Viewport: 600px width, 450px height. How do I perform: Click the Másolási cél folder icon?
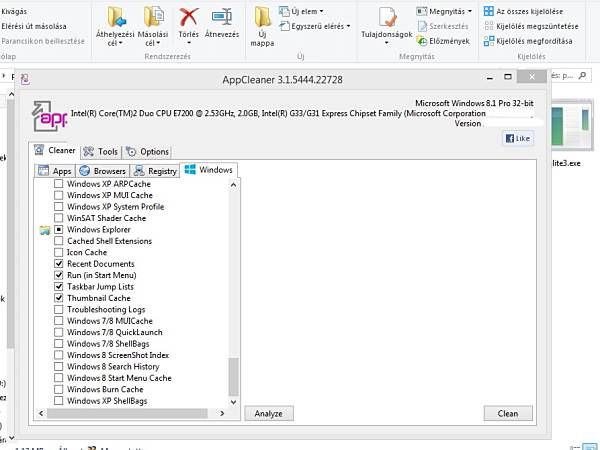tap(153, 17)
